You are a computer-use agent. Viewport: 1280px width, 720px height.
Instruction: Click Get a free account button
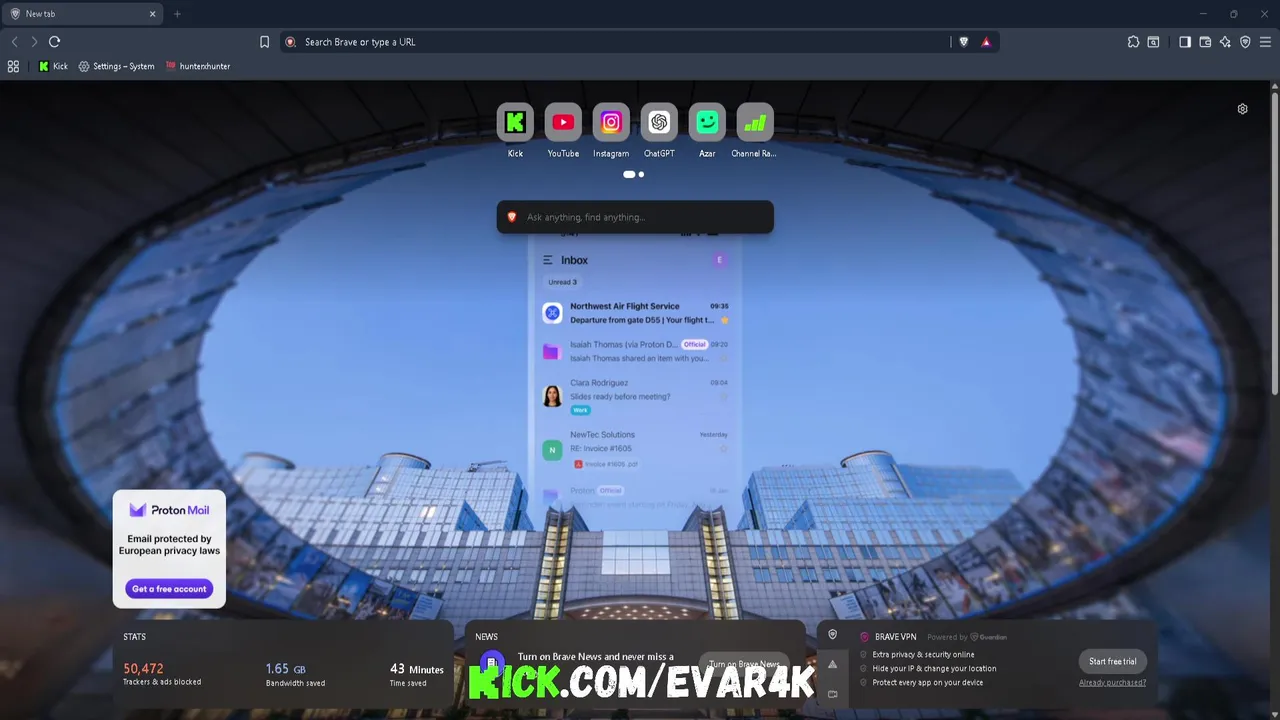tap(169, 589)
